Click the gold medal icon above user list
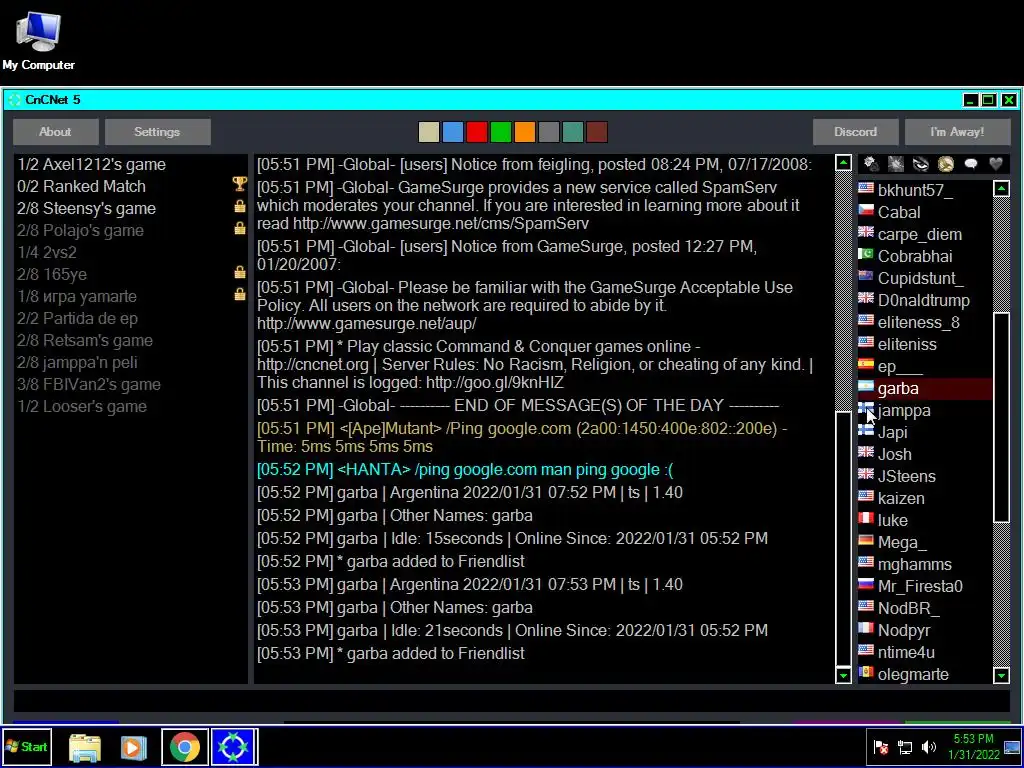 [x=946, y=164]
